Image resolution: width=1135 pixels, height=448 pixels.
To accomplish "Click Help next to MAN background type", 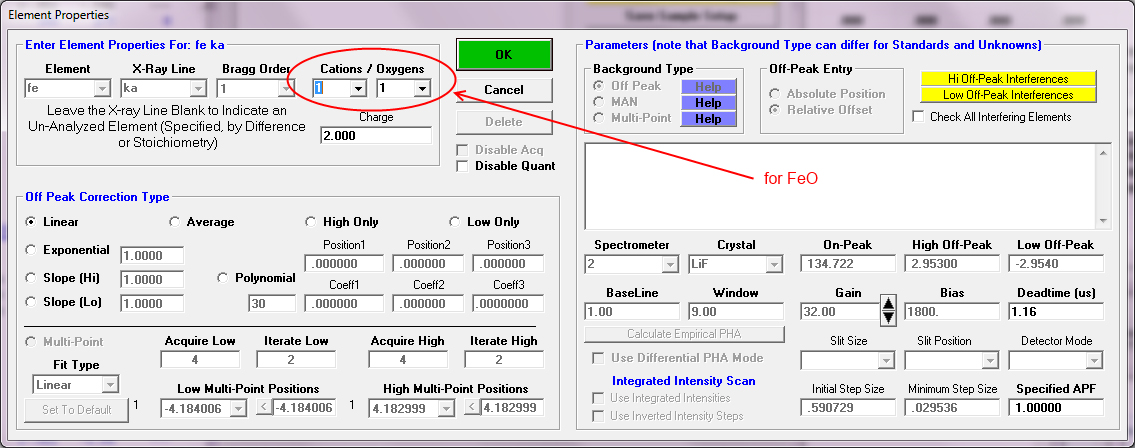I will tap(708, 103).
